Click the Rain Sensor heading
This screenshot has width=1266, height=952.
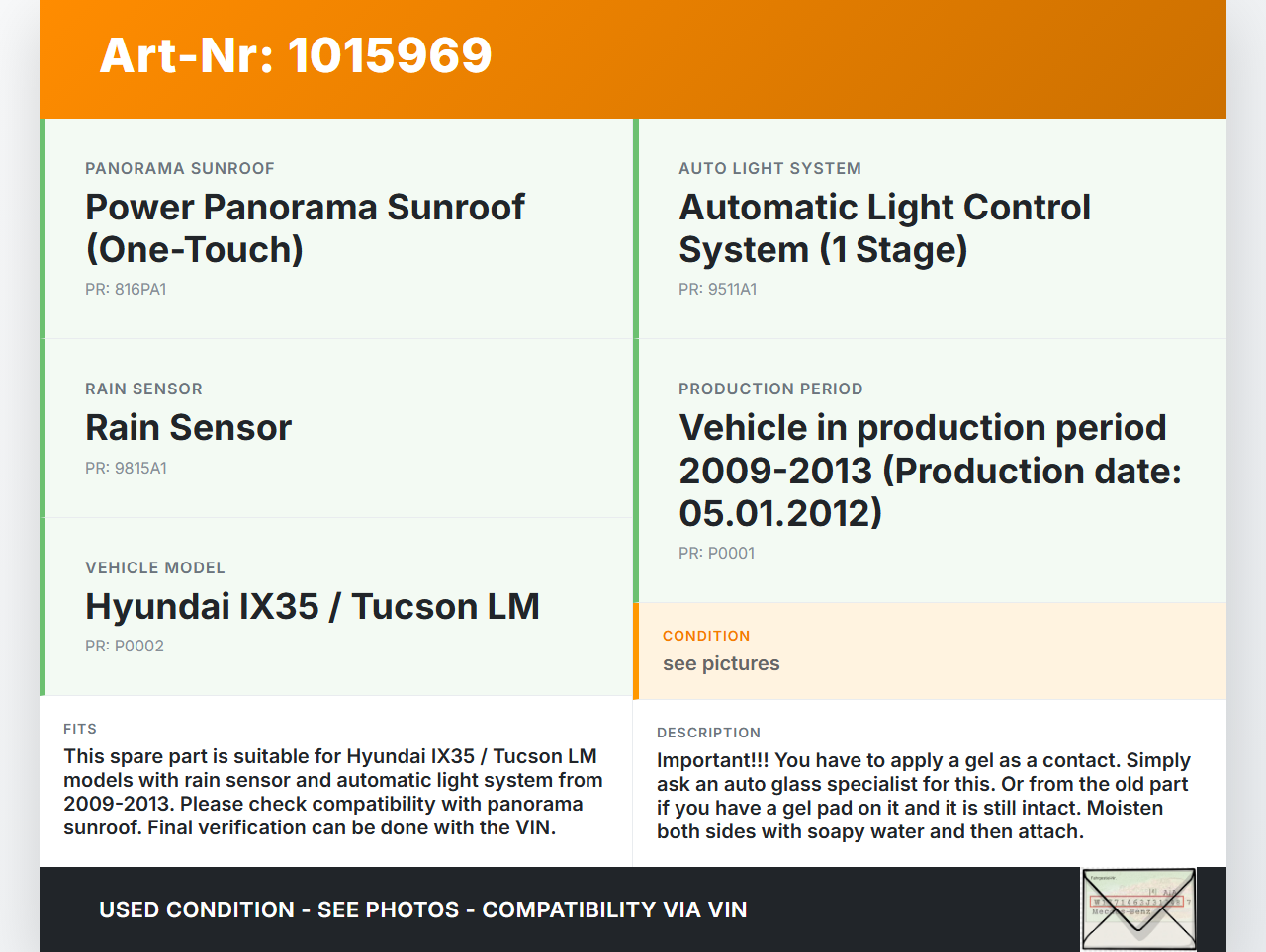tap(188, 428)
